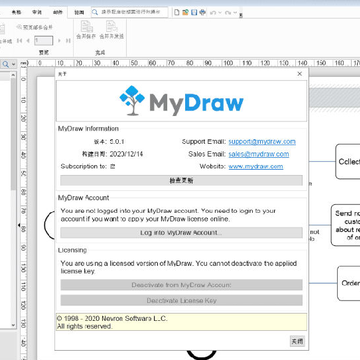Go to next mail merge record
Screen dimensions: 360x360
point(59,41)
